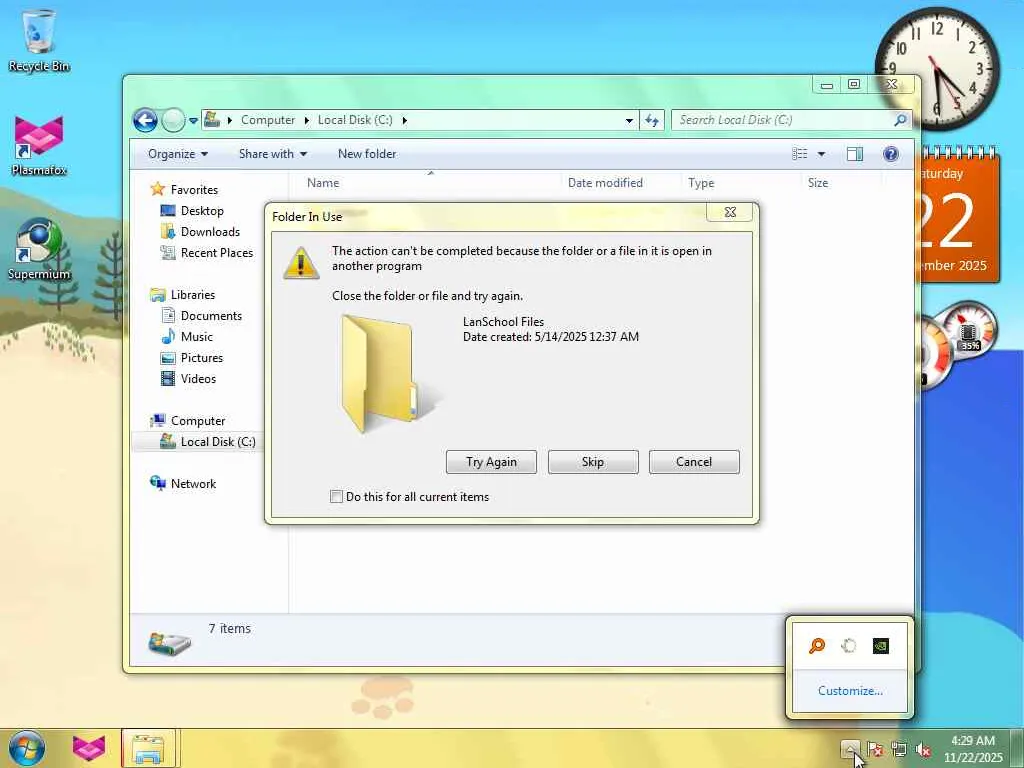Launch Plasmafox from the taskbar

(x=88, y=748)
